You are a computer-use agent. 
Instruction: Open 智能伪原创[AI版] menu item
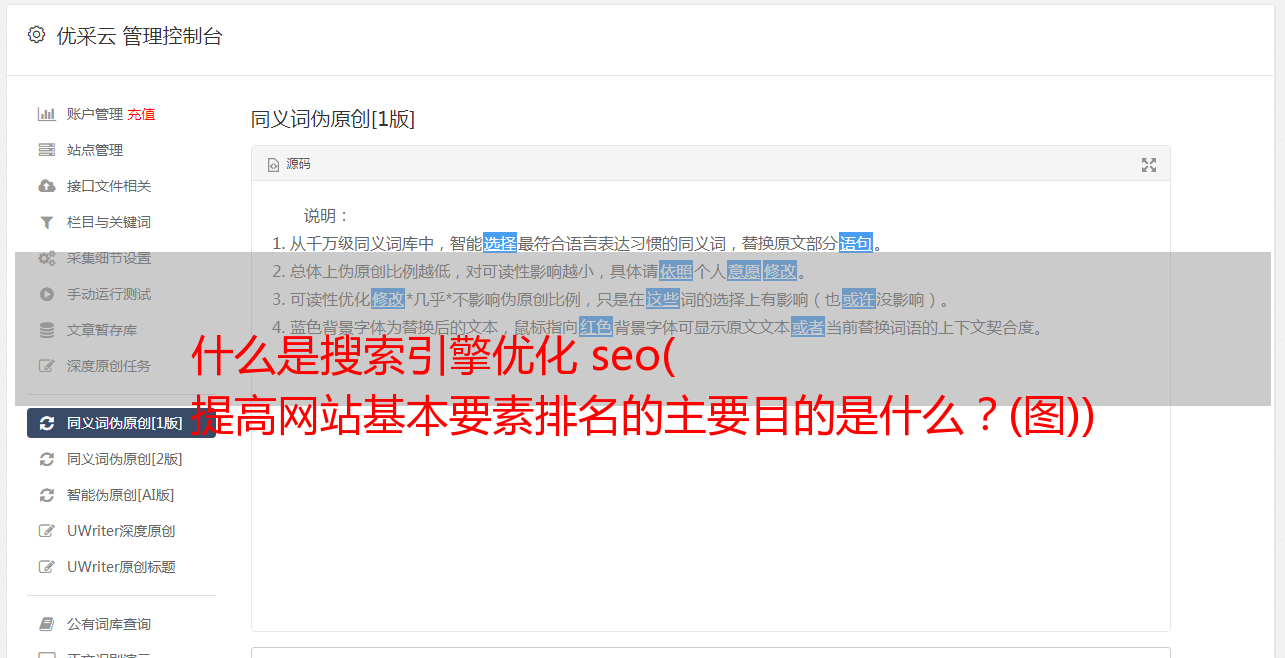pos(121,495)
